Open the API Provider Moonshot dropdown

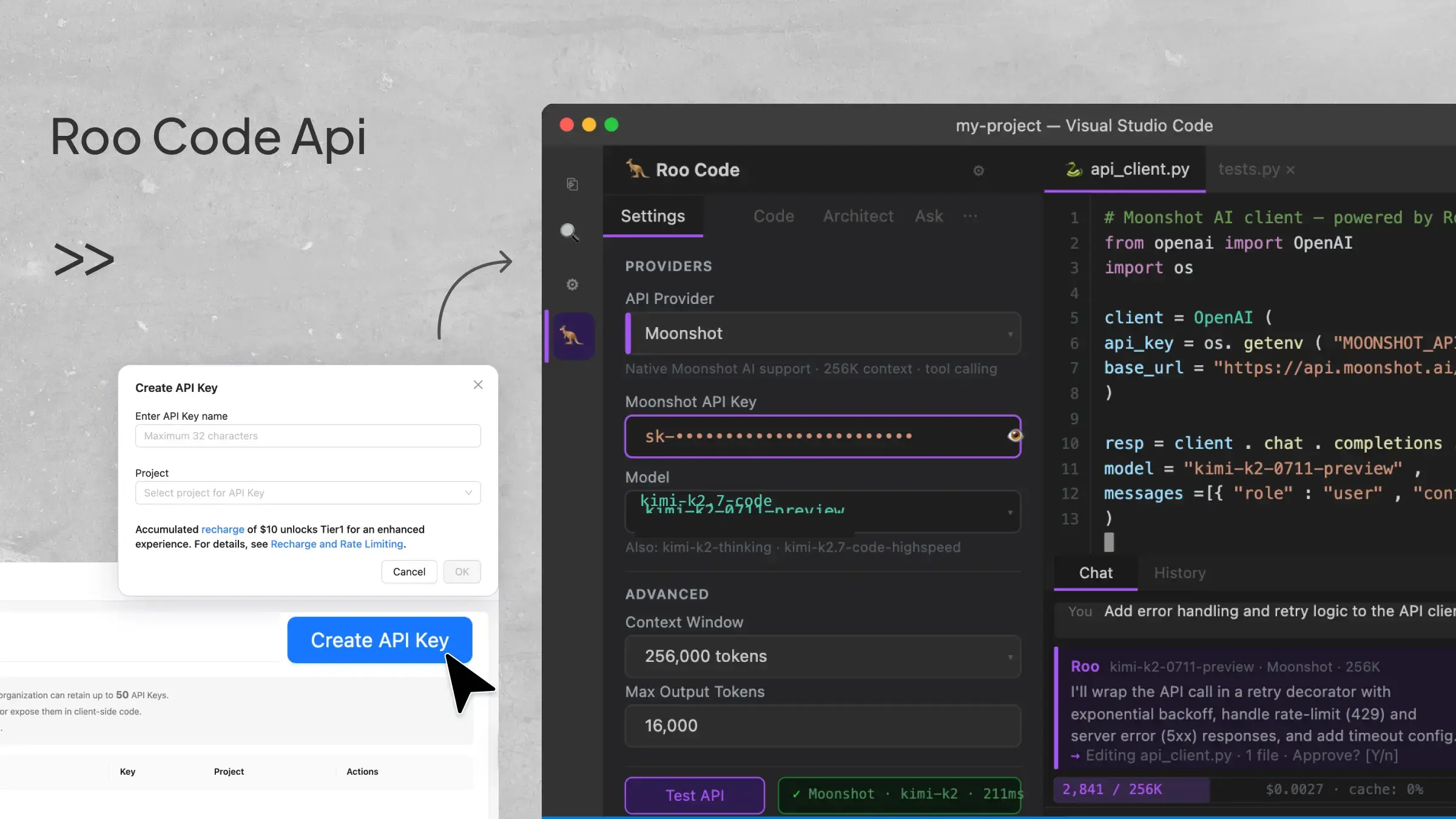click(823, 333)
